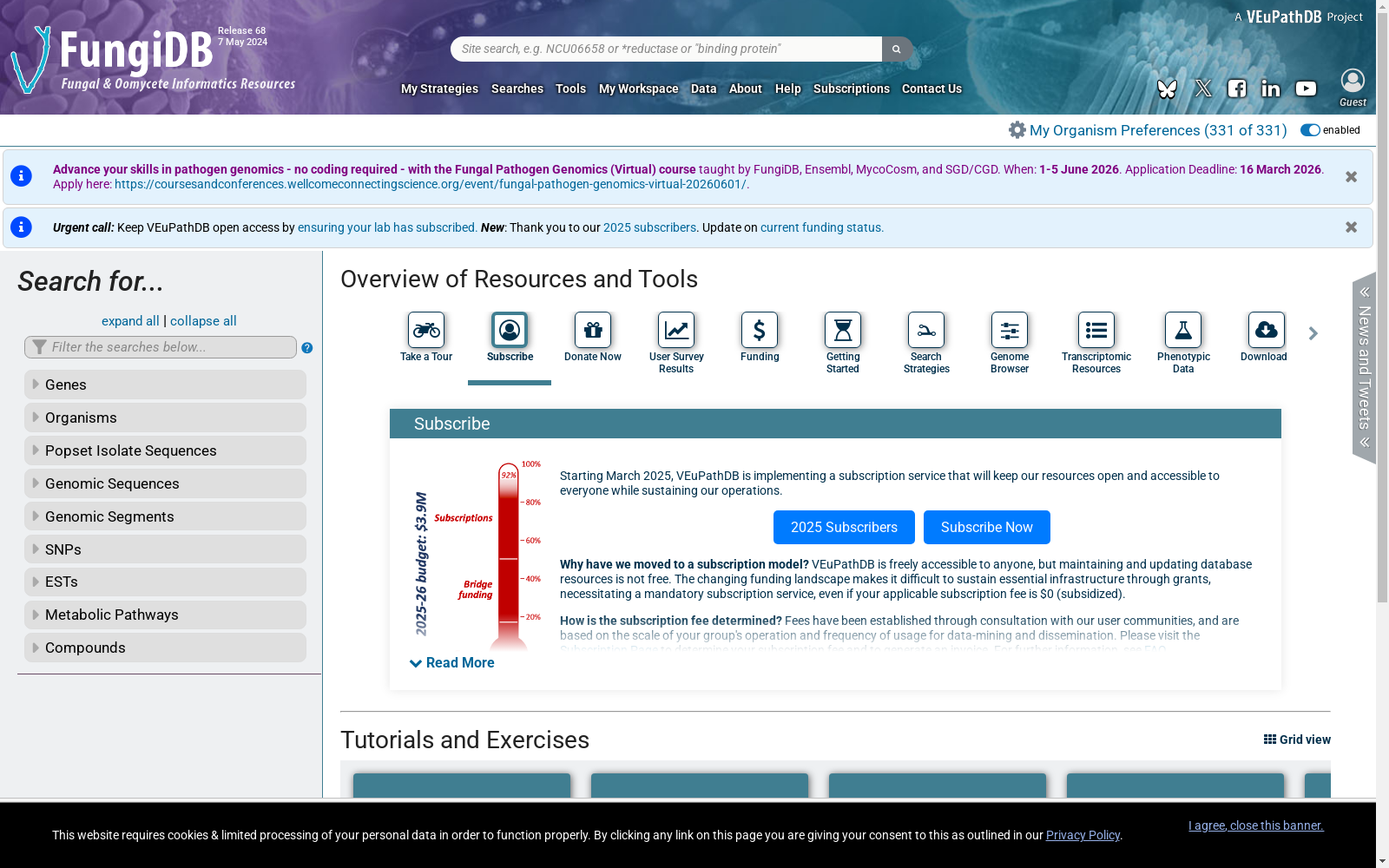Screen dimensions: 1389x868
Task: Click the Transcriptomic Resources list icon
Action: click(x=1096, y=330)
